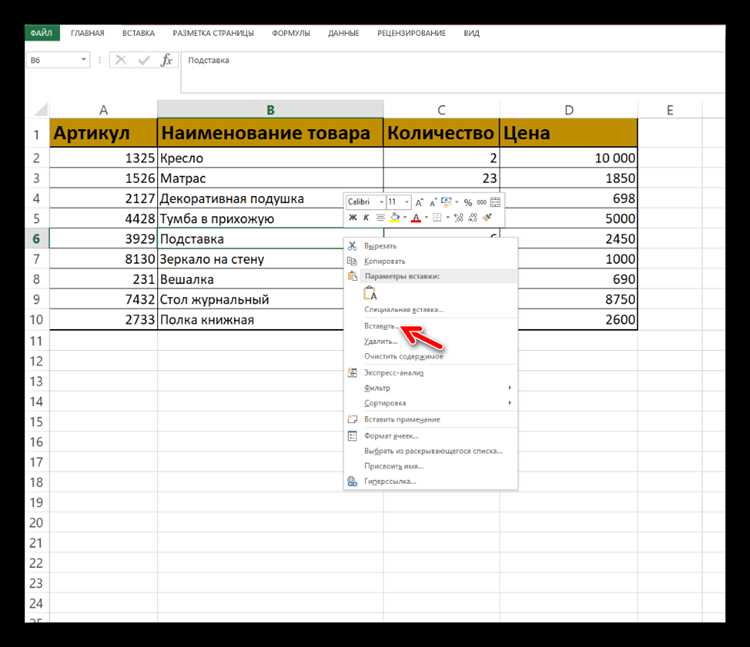Select row 6 header
This screenshot has height=647, width=750.
(x=37, y=239)
